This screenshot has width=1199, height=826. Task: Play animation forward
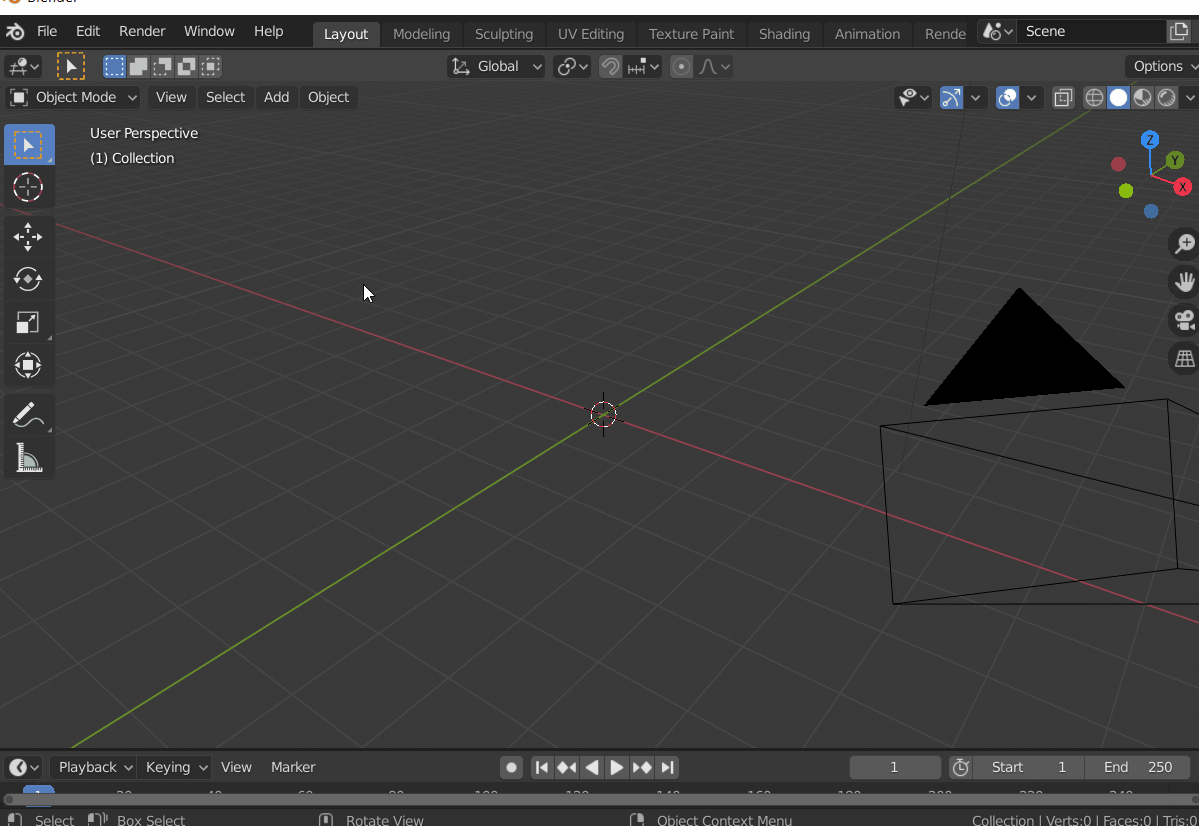[616, 767]
